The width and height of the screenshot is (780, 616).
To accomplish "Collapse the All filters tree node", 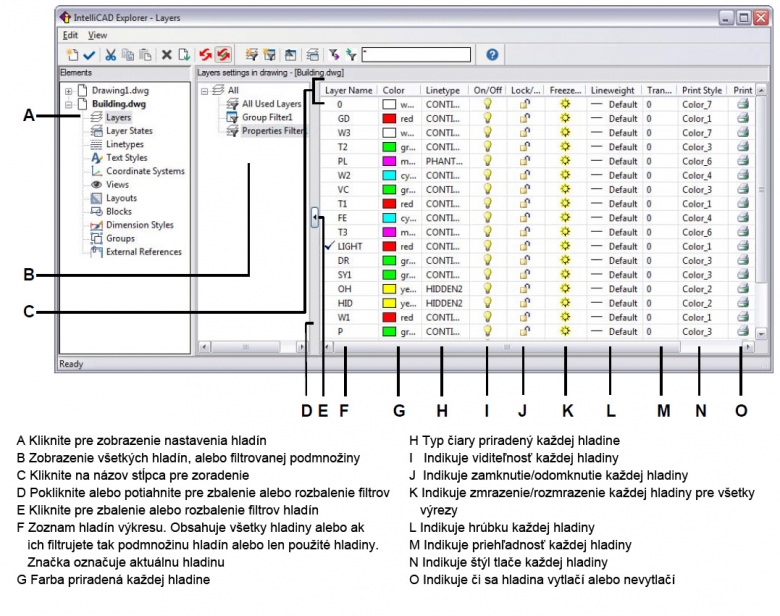I will point(205,90).
